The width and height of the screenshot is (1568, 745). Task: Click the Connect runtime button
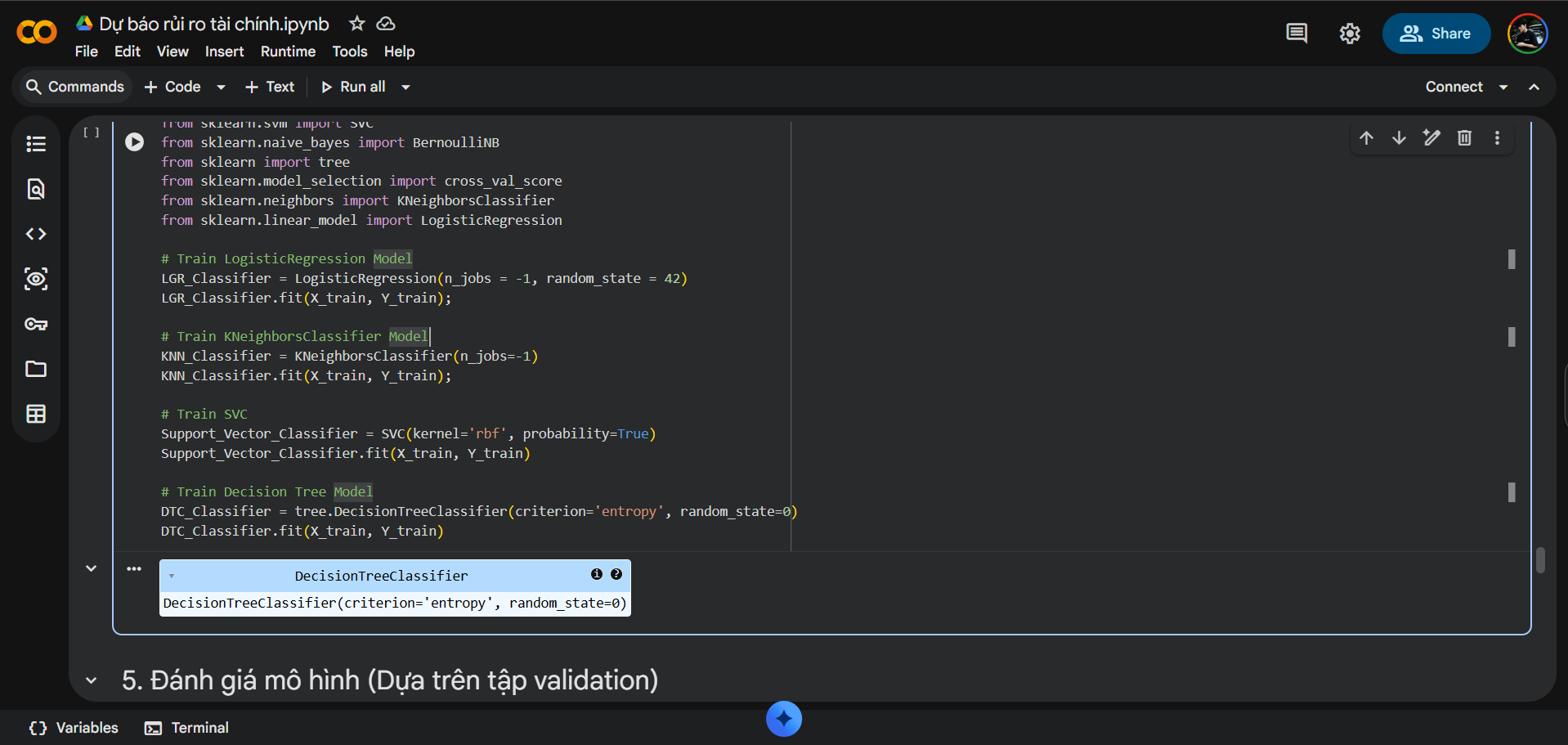pos(1454,87)
